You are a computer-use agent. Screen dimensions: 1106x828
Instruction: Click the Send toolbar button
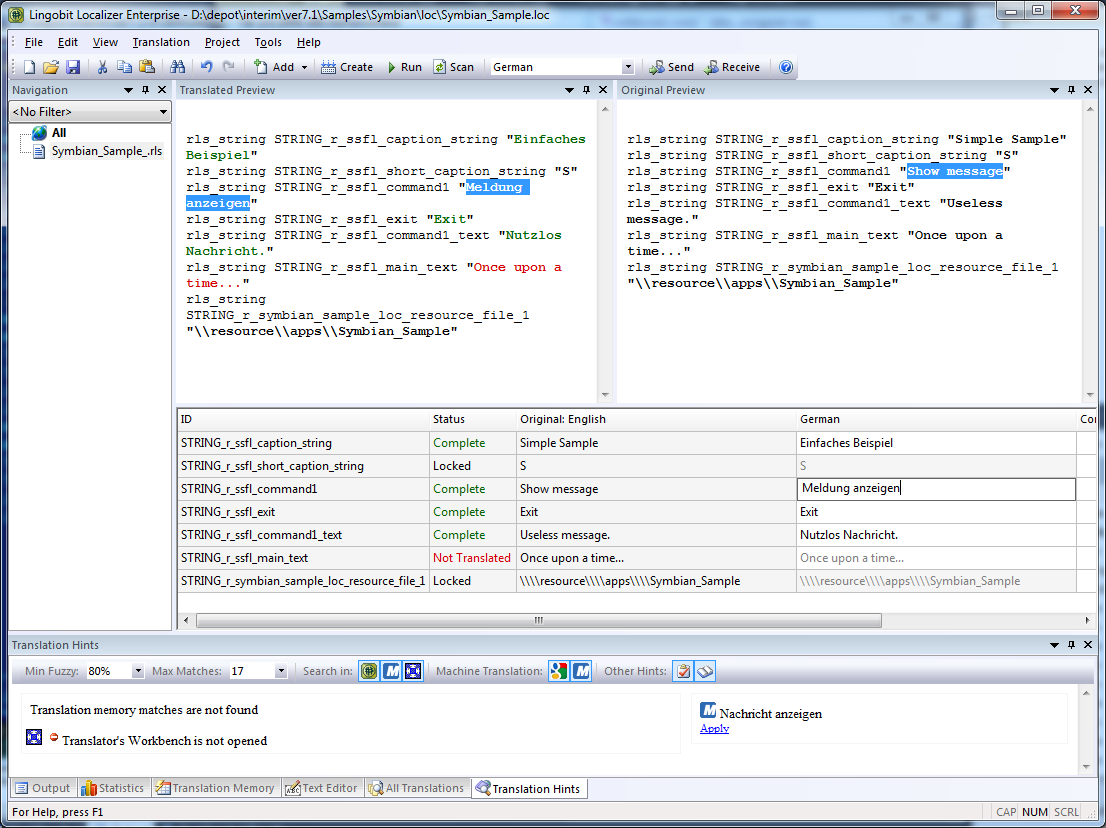[672, 67]
